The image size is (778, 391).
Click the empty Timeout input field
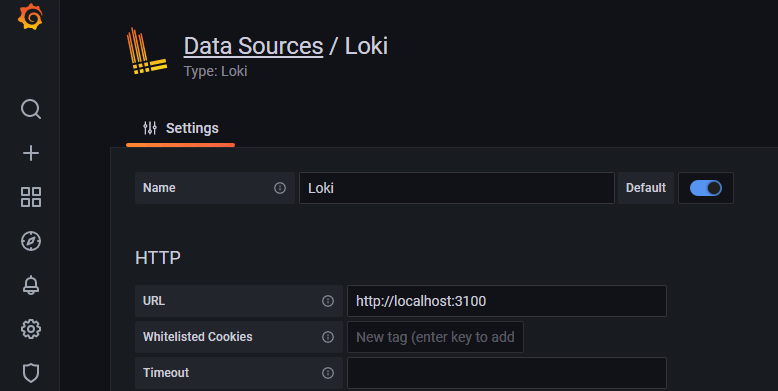coord(507,373)
